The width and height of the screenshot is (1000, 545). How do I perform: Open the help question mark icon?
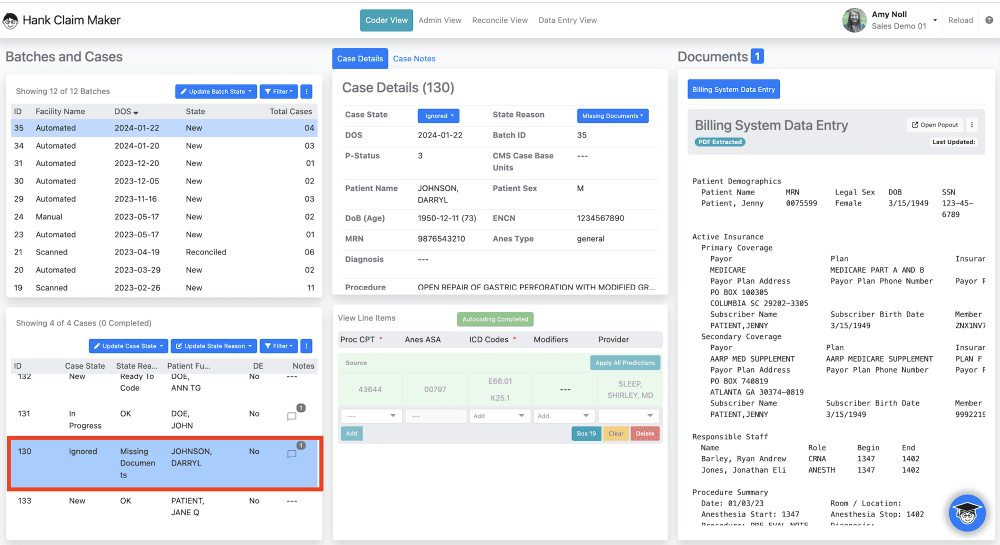coord(989,20)
